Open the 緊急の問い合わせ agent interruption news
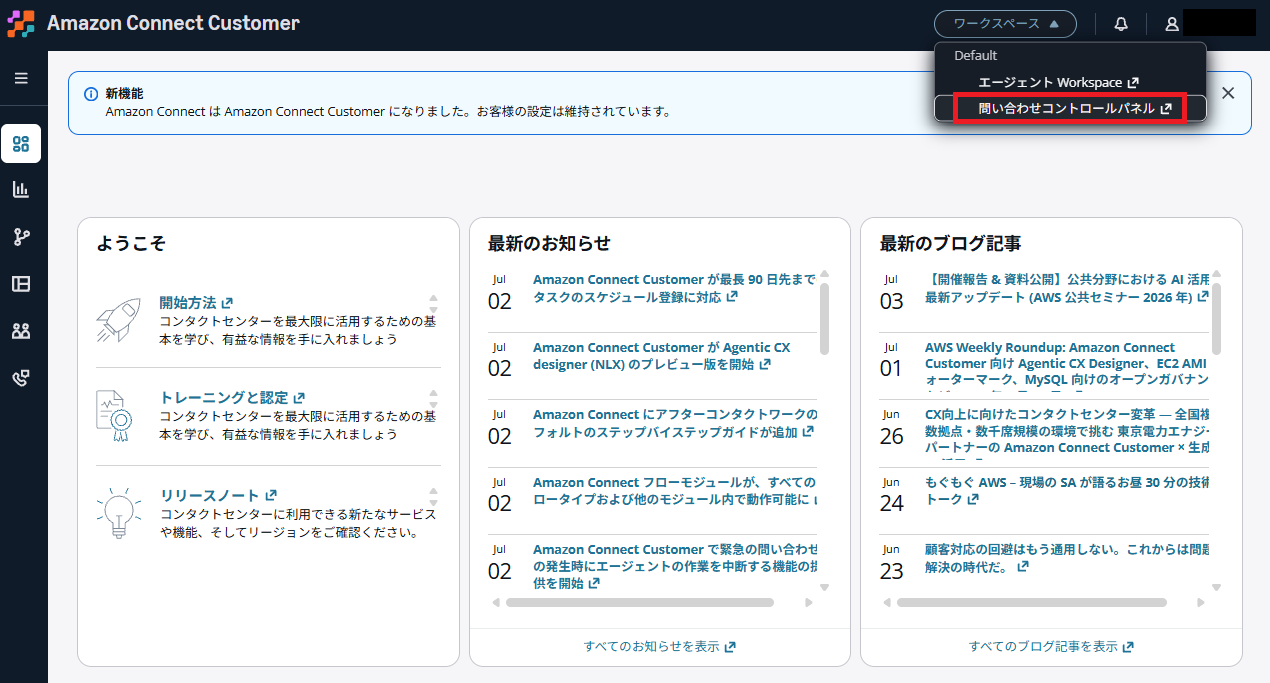 tap(675, 566)
